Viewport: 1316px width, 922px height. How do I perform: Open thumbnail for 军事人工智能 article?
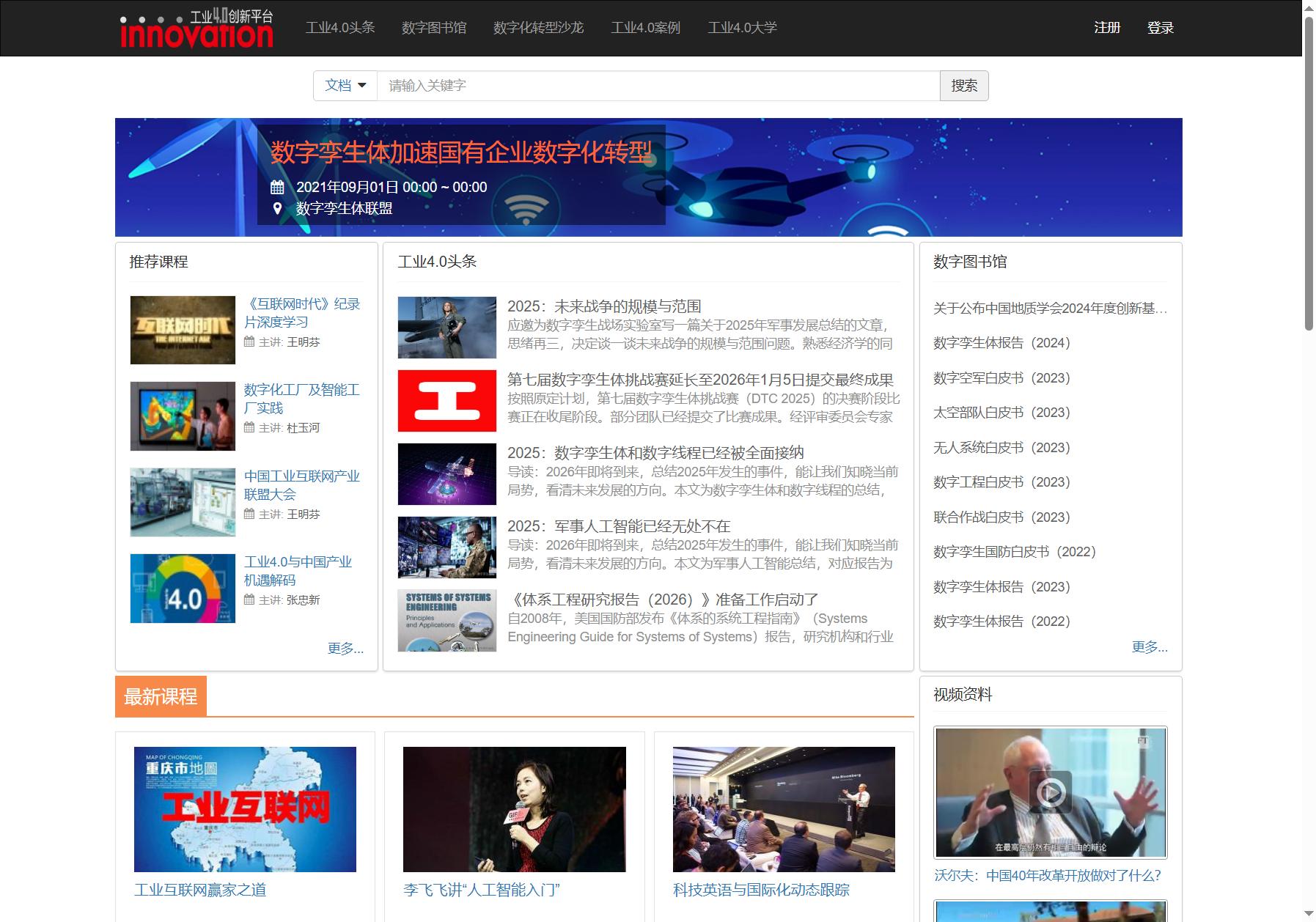[447, 547]
